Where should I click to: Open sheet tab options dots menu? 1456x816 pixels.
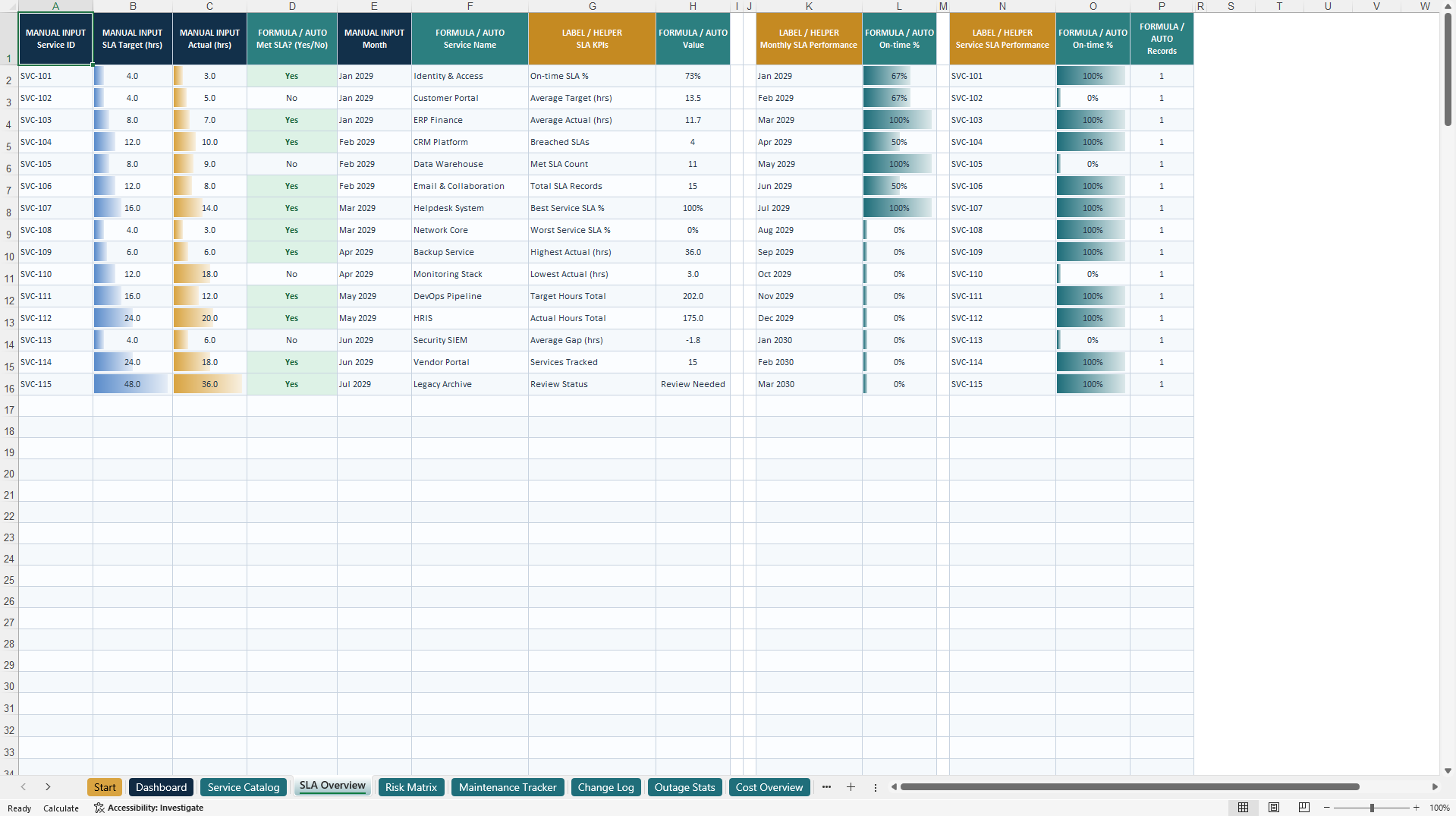[x=875, y=787]
